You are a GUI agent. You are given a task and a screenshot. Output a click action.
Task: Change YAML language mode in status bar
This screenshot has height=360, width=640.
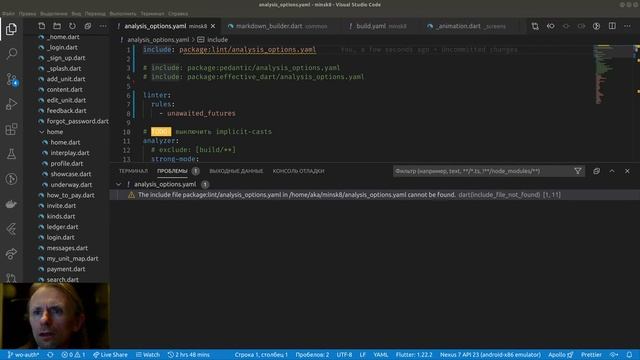[x=381, y=355]
